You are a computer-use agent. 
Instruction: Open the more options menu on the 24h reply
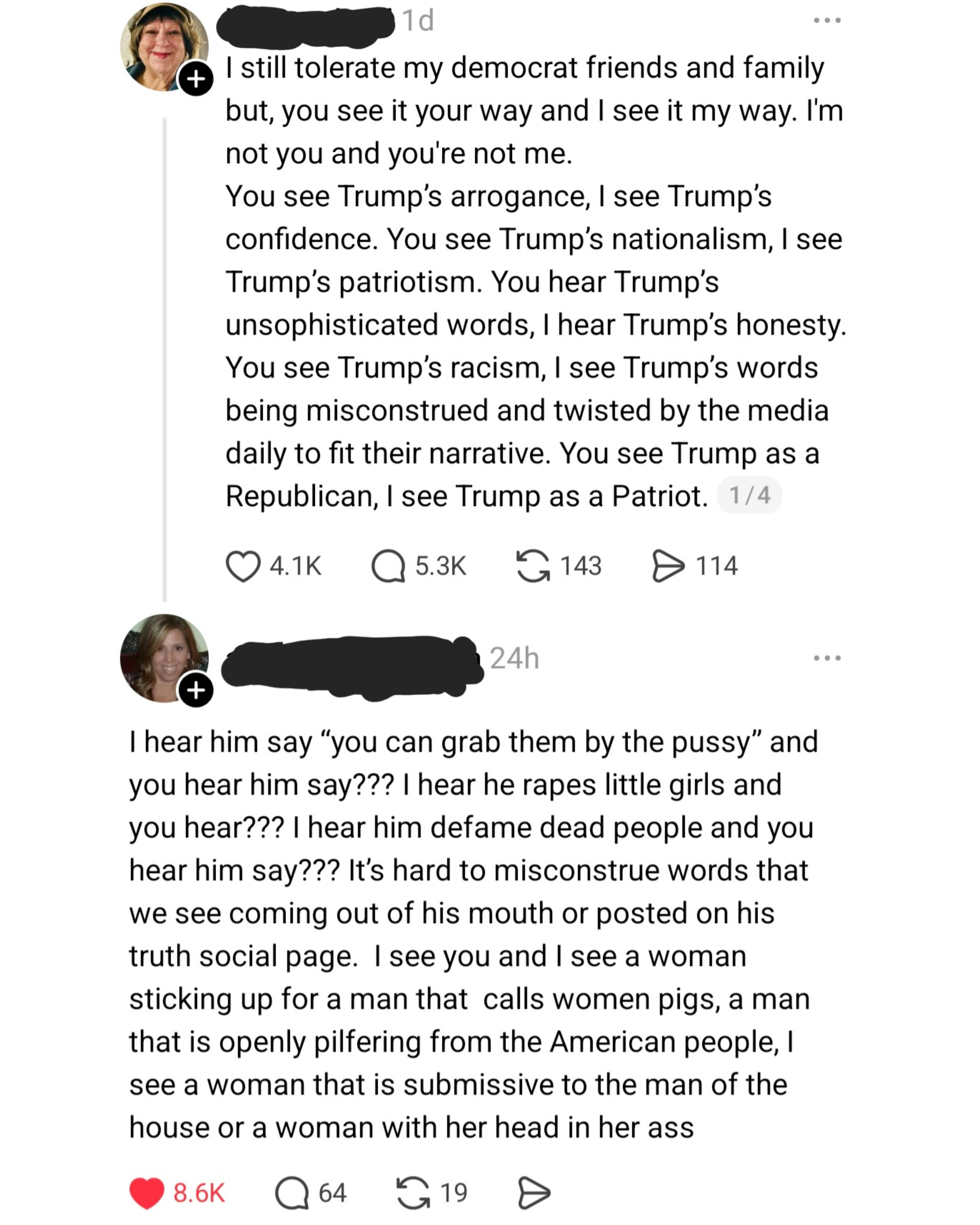[x=827, y=658]
